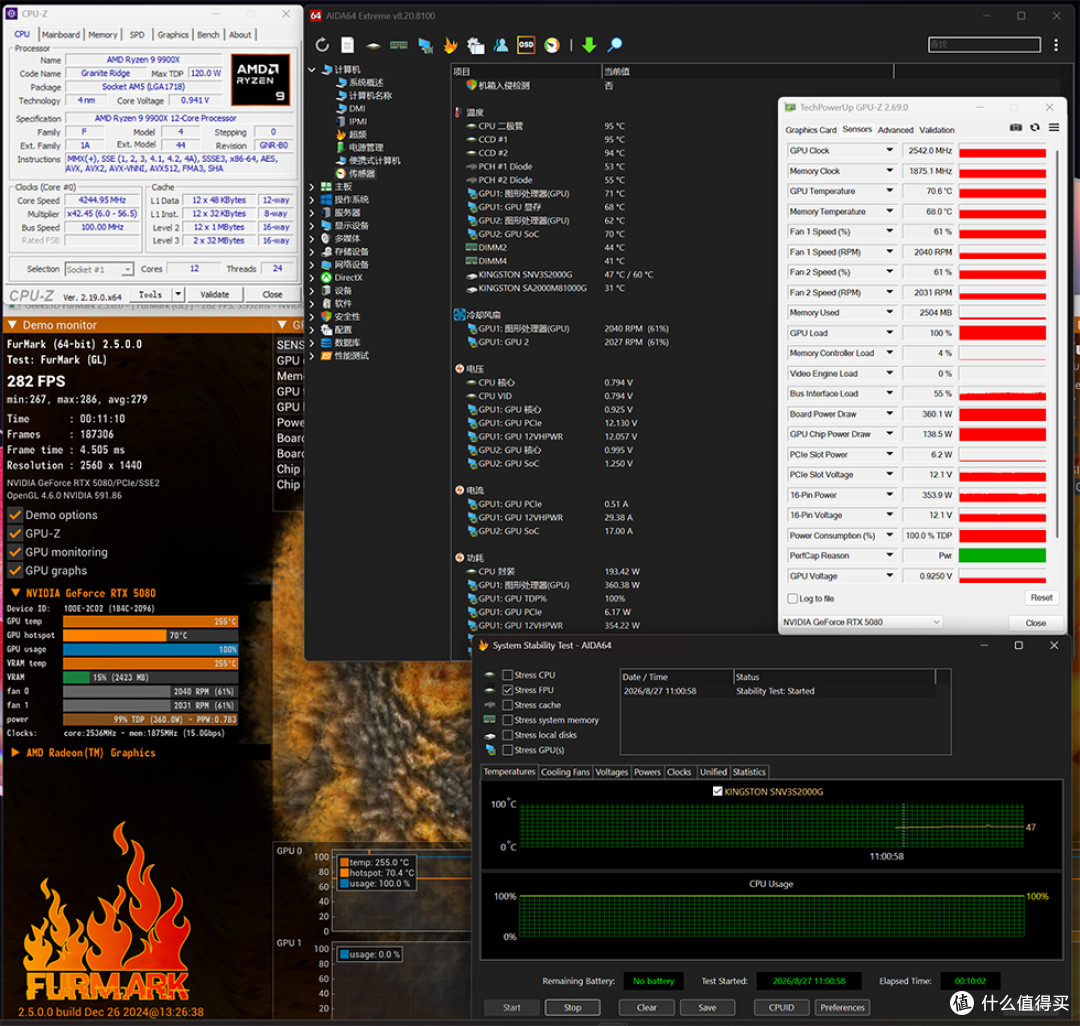Open the 数据库 tree category
The height and width of the screenshot is (1026, 1080).
pyautogui.click(x=341, y=343)
